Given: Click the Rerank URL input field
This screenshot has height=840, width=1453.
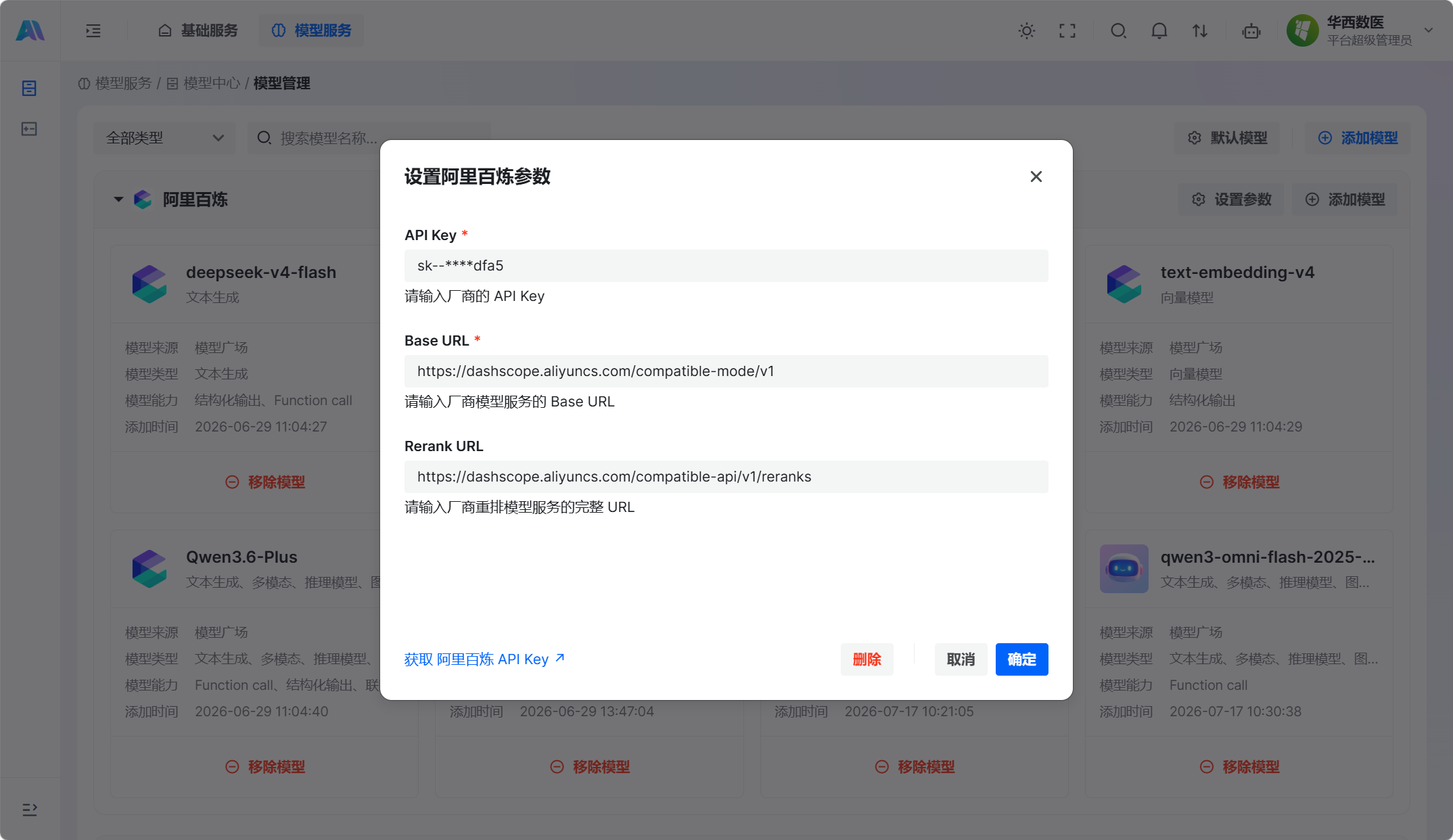Looking at the screenshot, I should point(726,477).
